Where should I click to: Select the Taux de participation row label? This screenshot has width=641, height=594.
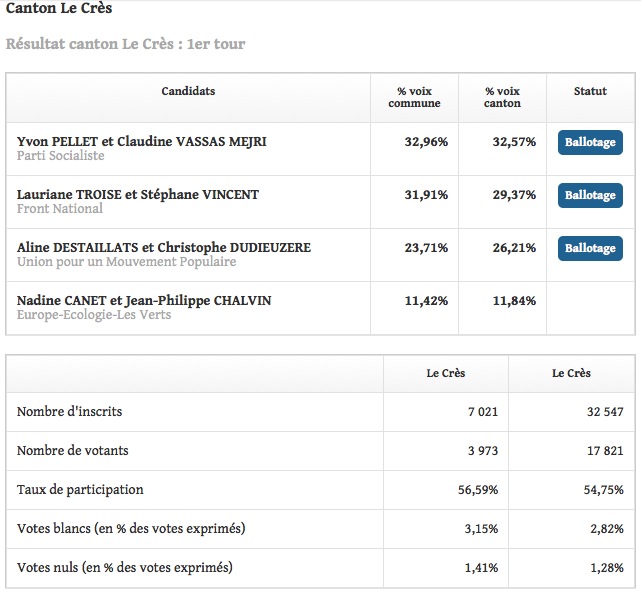pos(80,489)
